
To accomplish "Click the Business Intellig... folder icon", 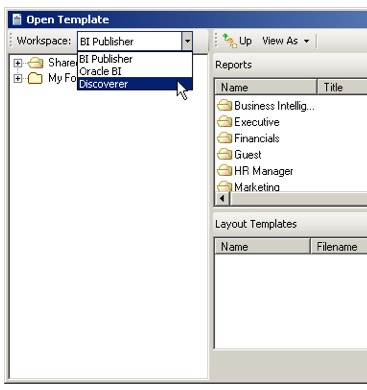I will pos(224,106).
